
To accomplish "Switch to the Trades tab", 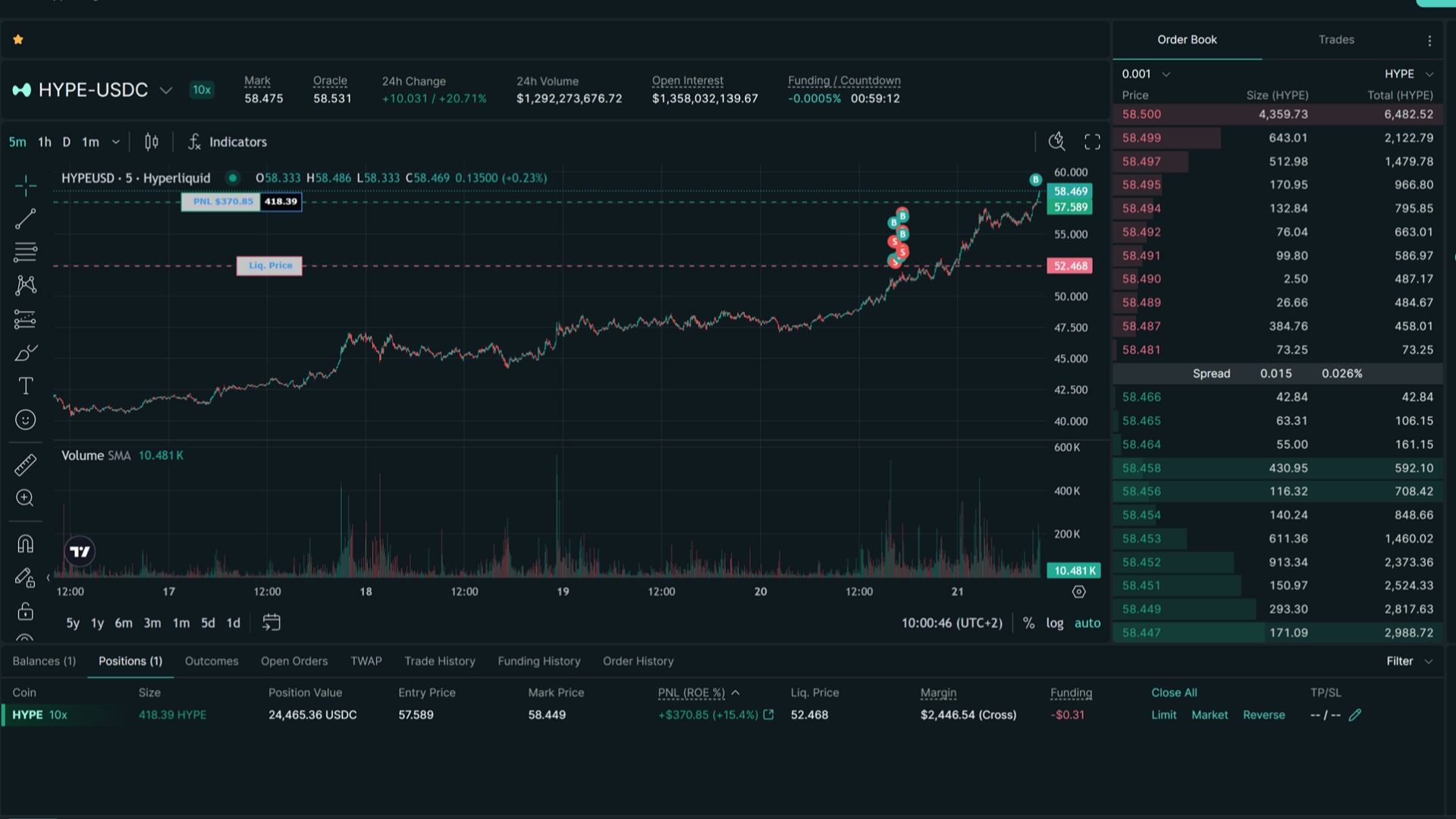I will (x=1336, y=39).
